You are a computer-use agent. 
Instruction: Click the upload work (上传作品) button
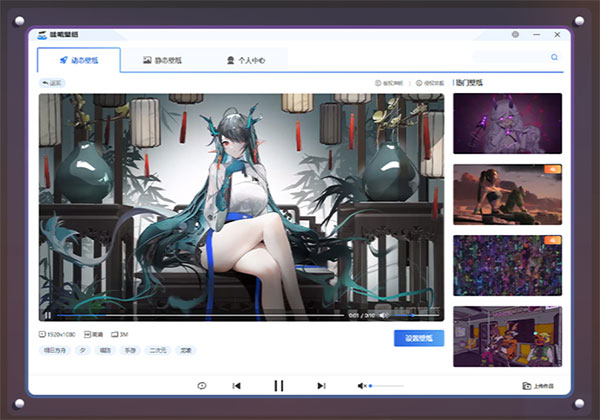[538, 386]
